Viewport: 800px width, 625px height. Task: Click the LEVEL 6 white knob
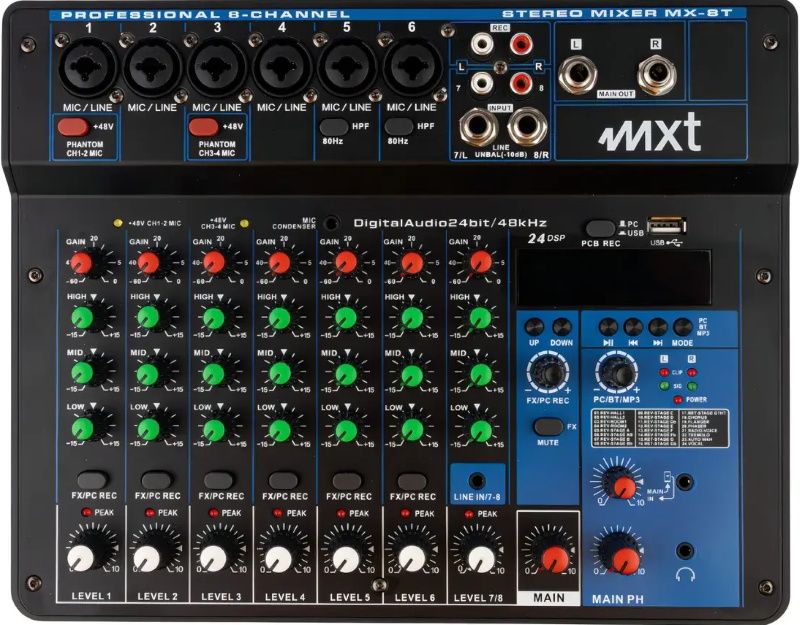pos(412,559)
